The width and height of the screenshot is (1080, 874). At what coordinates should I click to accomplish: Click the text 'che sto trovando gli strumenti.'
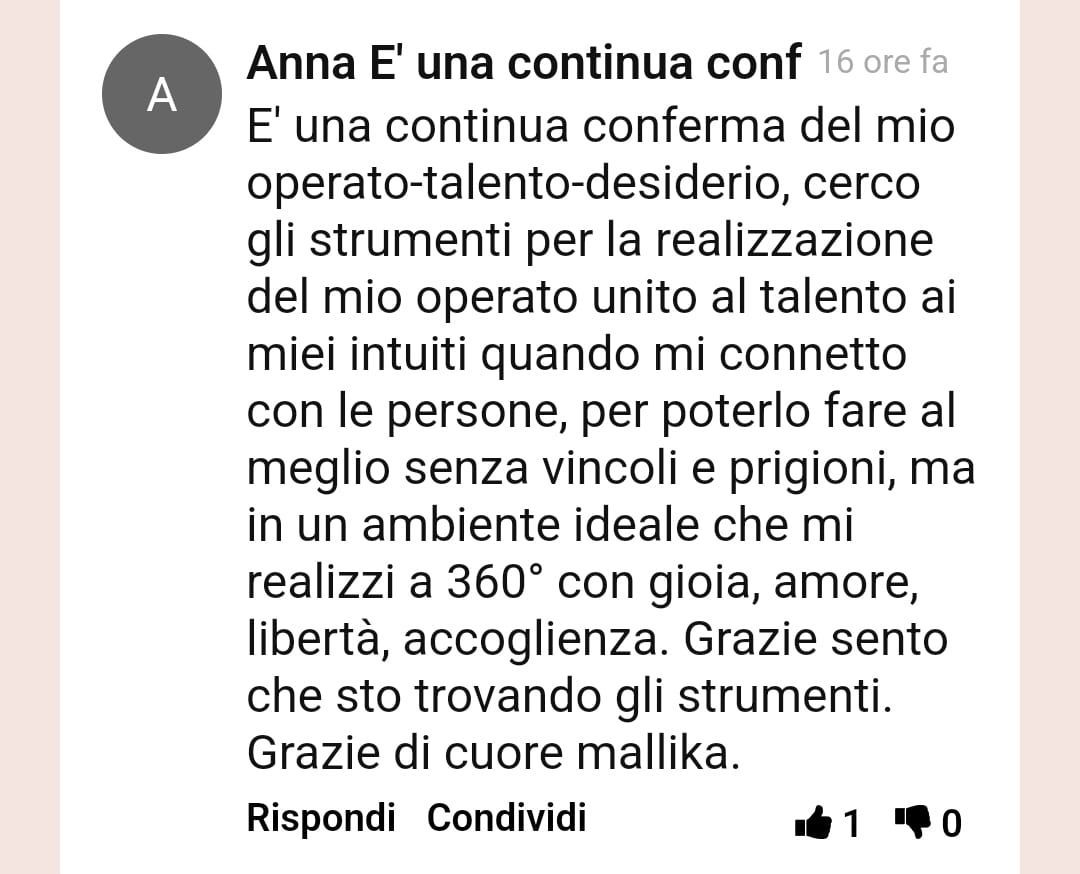pyautogui.click(x=569, y=696)
